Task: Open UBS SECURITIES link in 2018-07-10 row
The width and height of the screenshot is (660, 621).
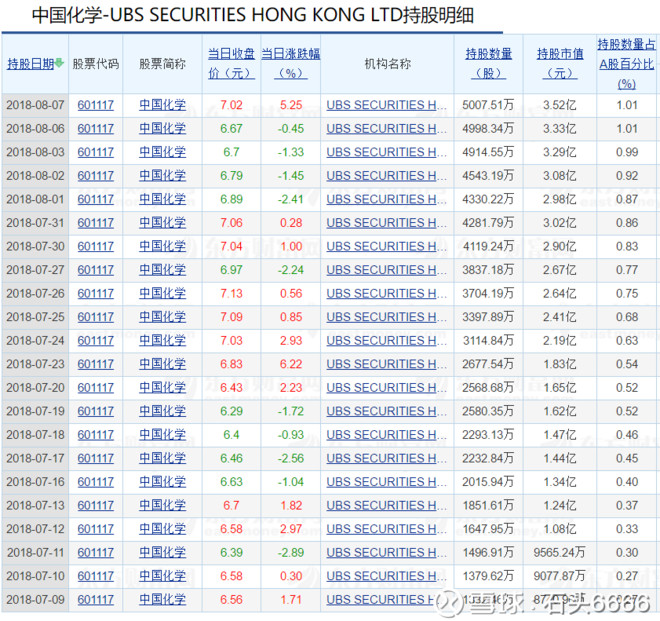Action: click(x=386, y=576)
